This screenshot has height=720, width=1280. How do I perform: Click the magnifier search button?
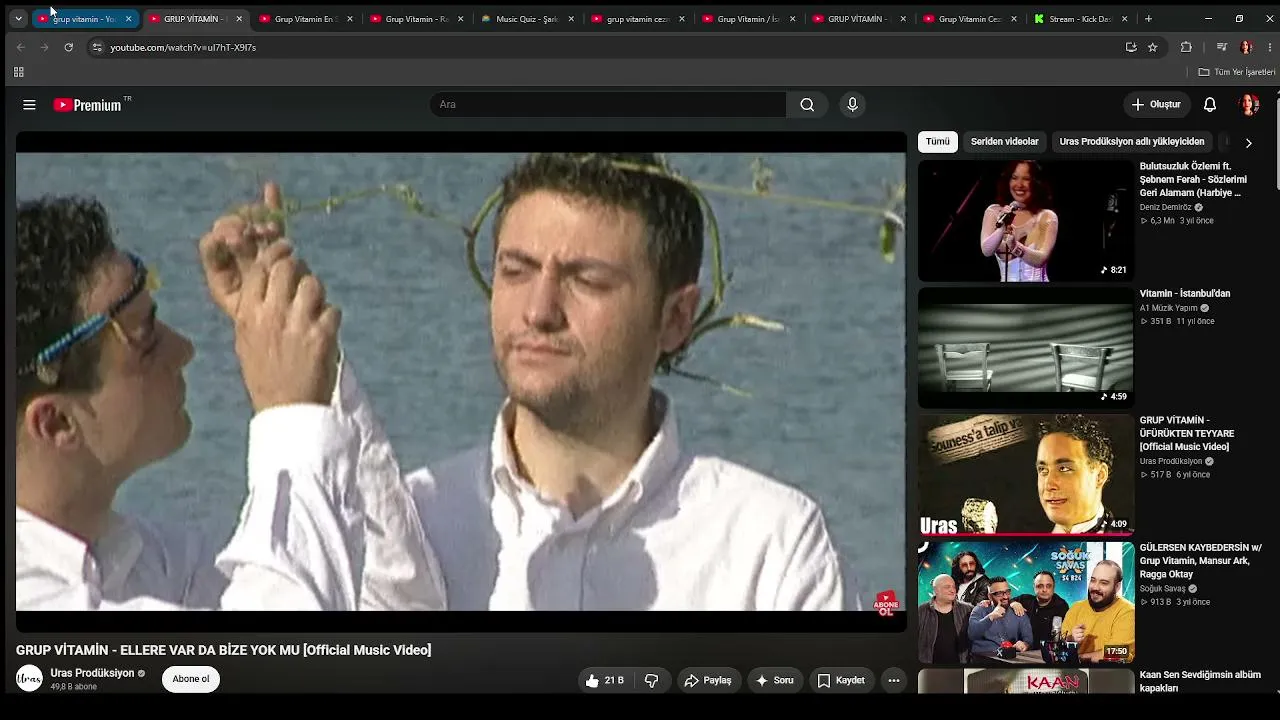coord(807,105)
